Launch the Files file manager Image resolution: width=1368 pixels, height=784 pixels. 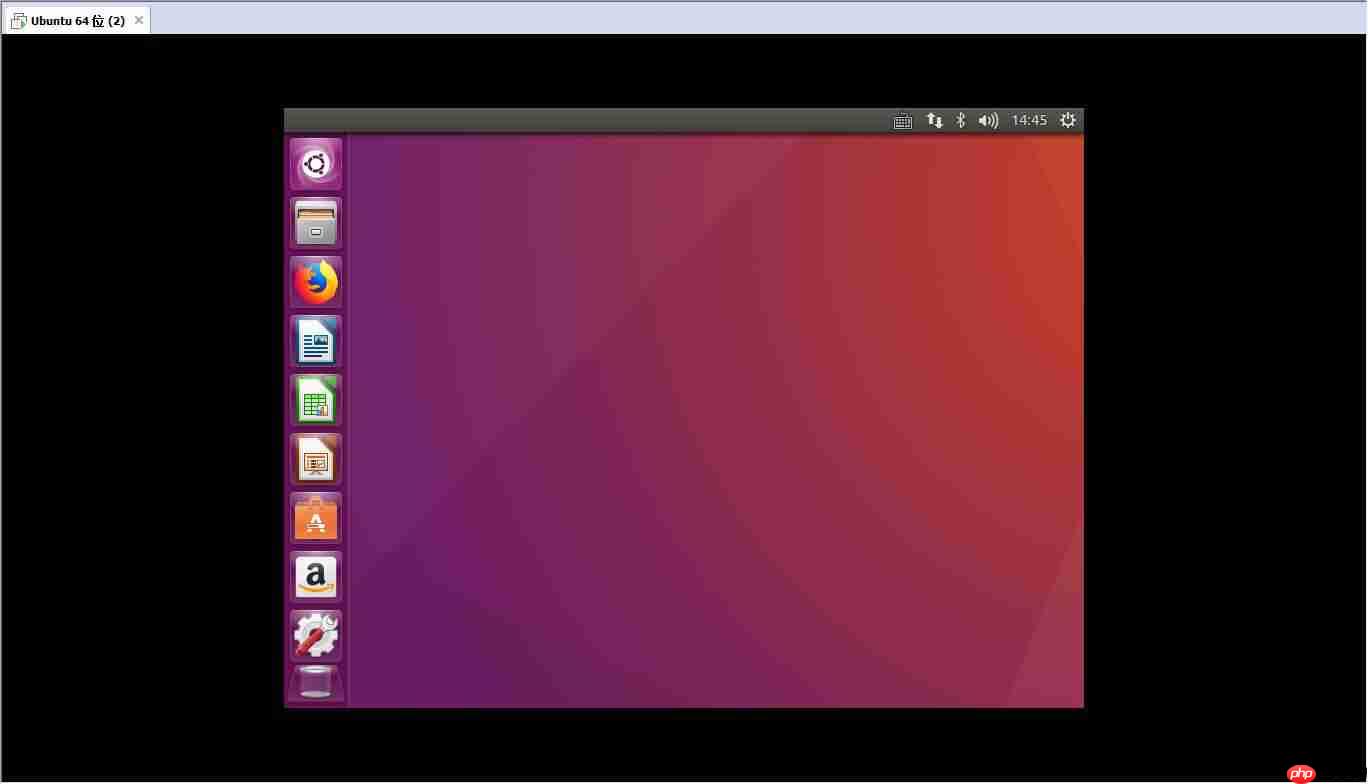[316, 223]
